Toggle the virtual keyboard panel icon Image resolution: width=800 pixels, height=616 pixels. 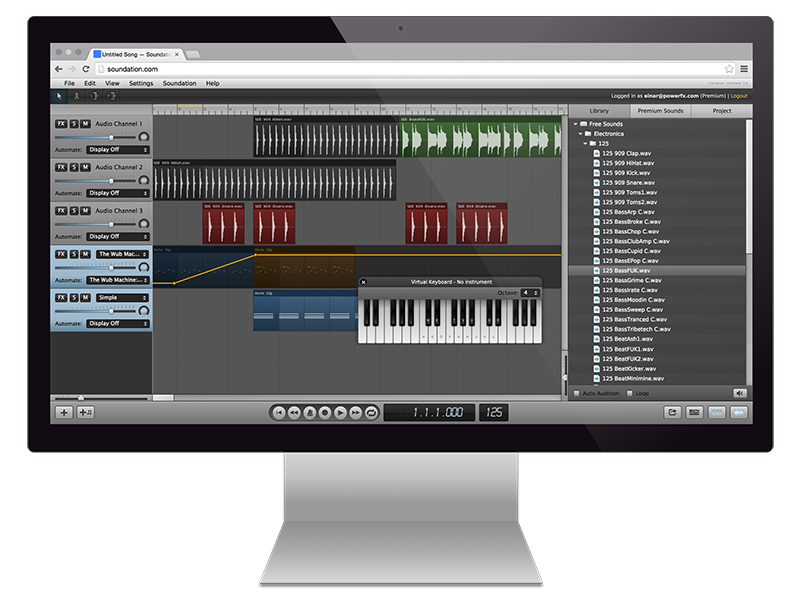716,412
